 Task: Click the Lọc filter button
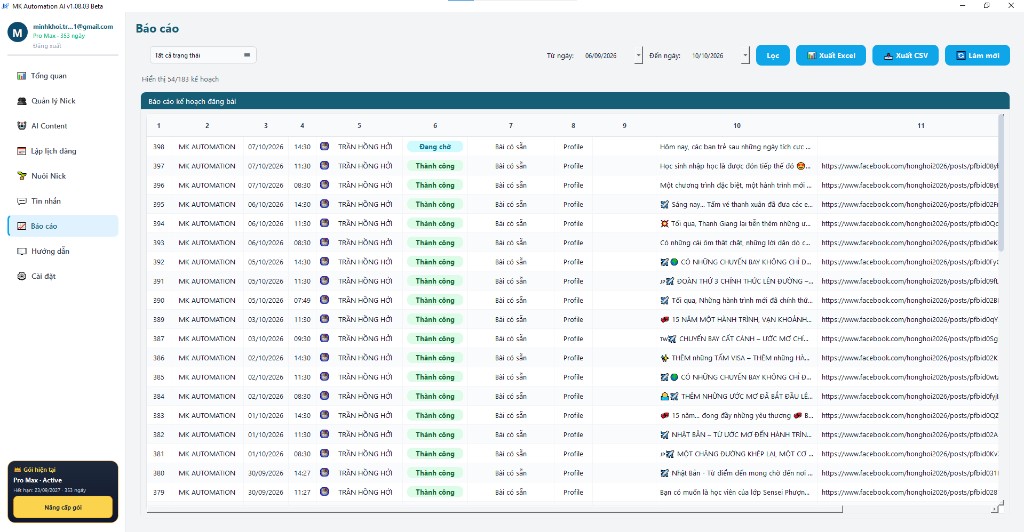(773, 55)
